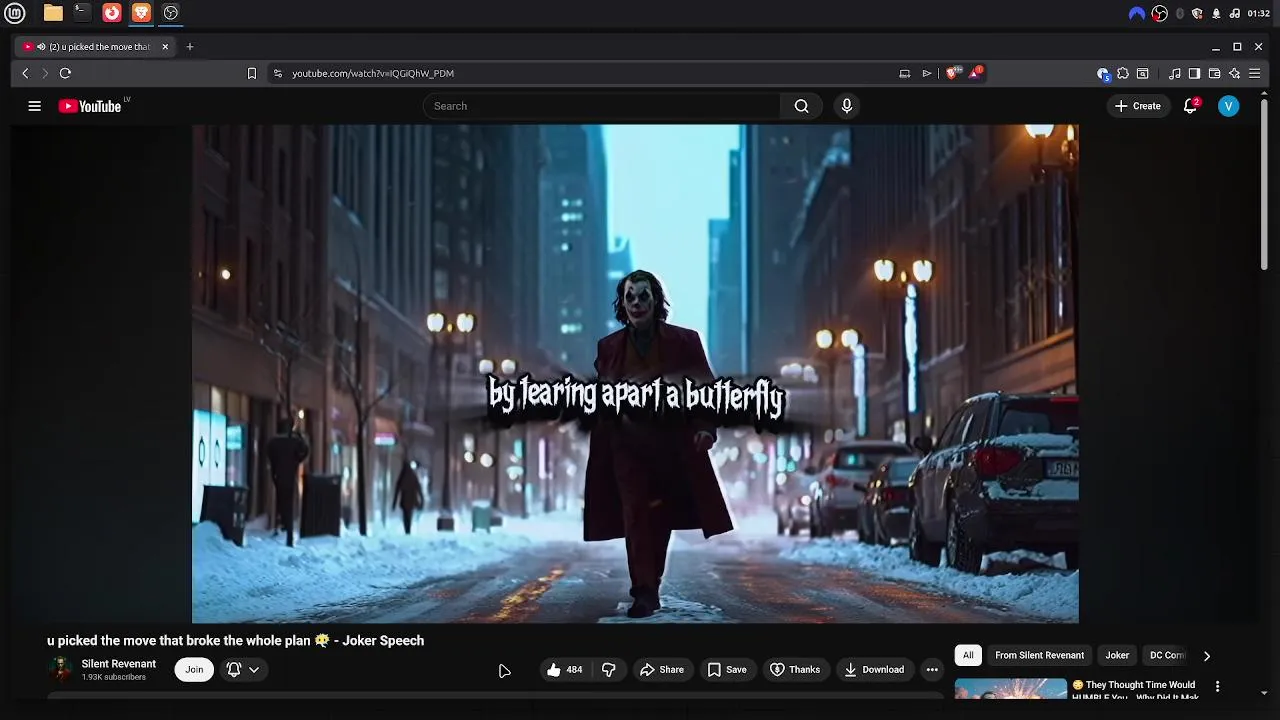Go to YouTube home via logo

pos(90,106)
